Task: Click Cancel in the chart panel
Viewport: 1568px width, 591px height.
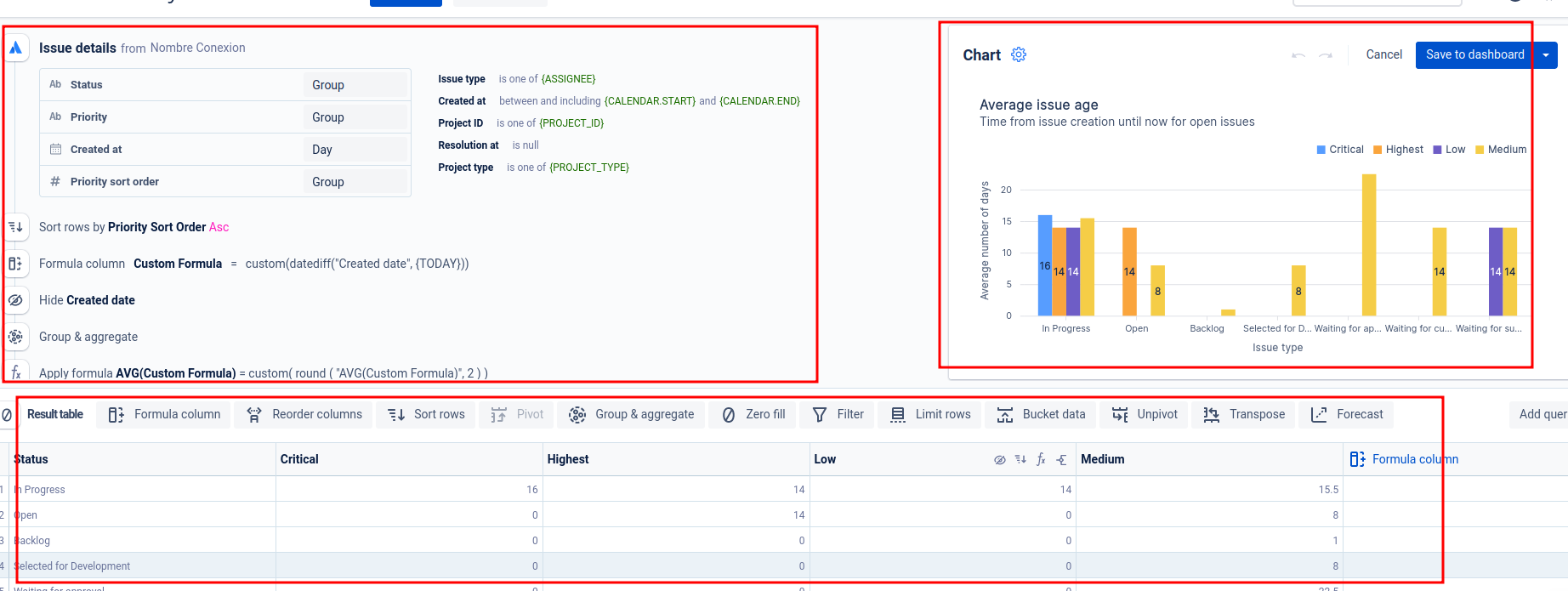Action: (1383, 54)
